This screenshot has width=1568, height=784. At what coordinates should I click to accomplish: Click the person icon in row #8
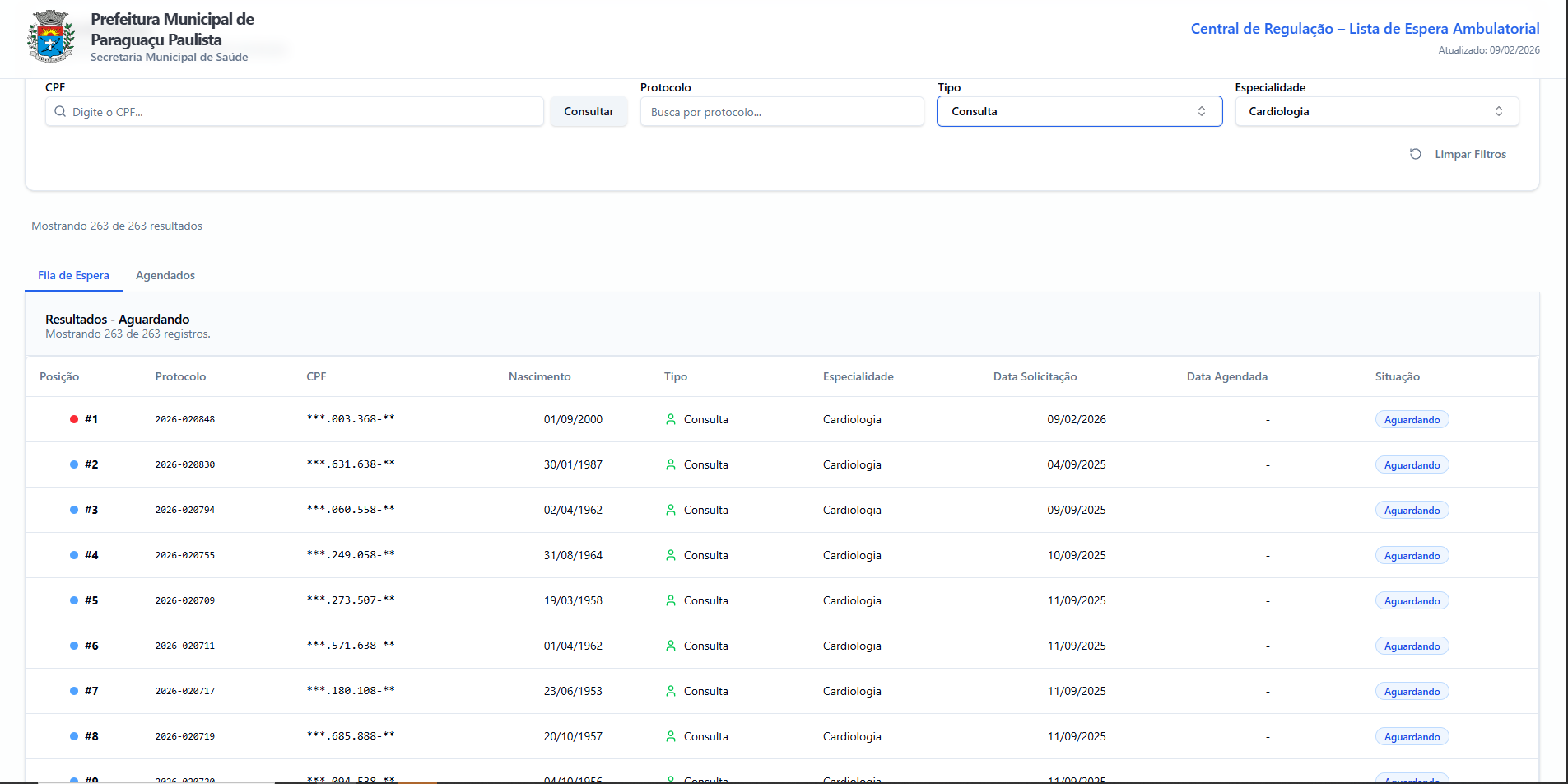(671, 736)
